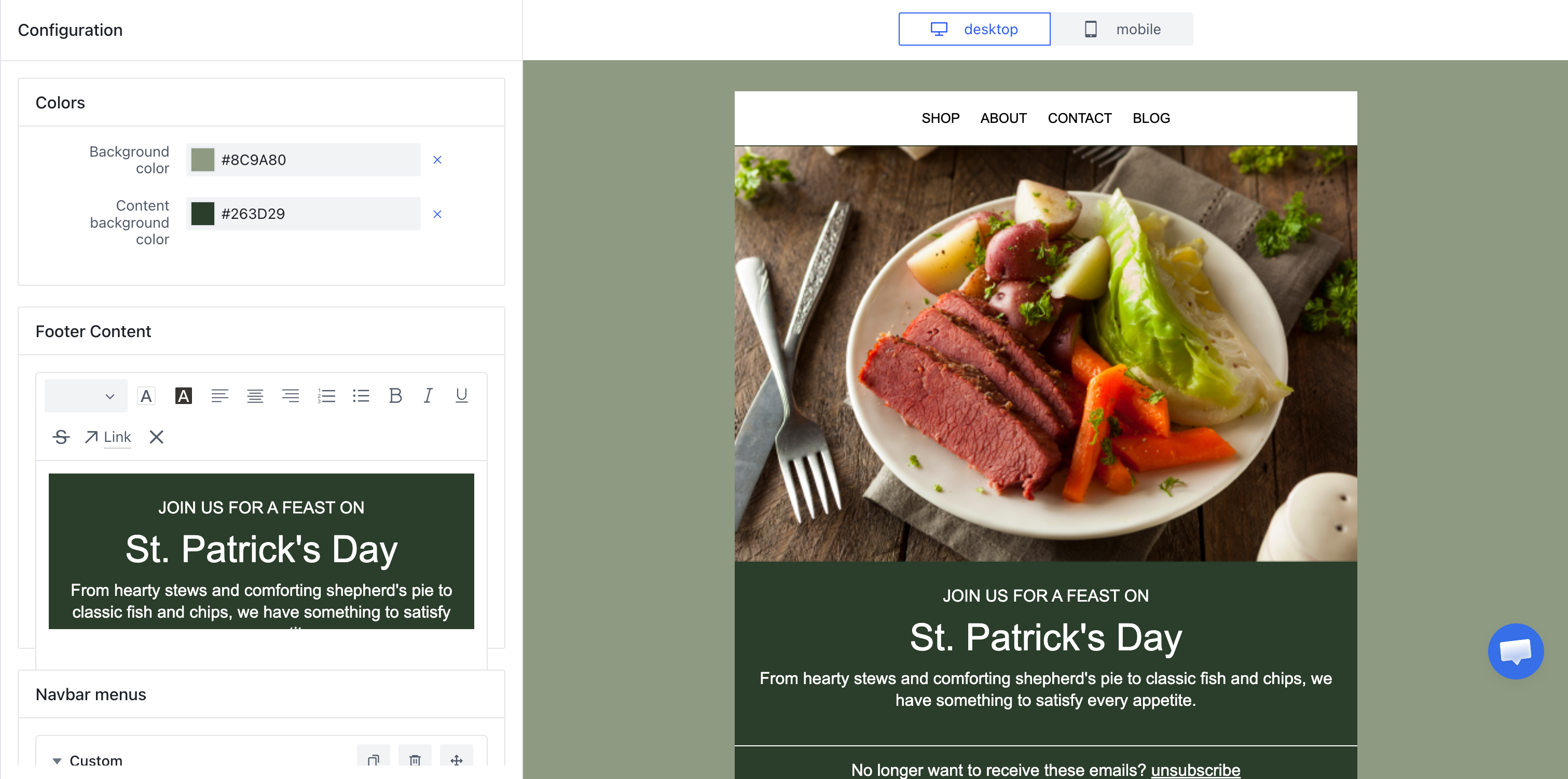Edit the #8C9A80 color field
1568x779 pixels.
(x=303, y=160)
